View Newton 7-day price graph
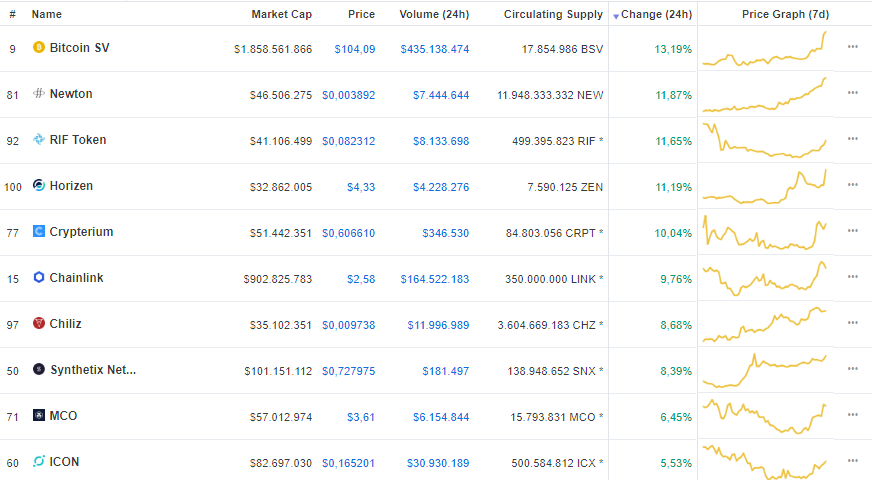The width and height of the screenshot is (873, 480). coord(764,95)
